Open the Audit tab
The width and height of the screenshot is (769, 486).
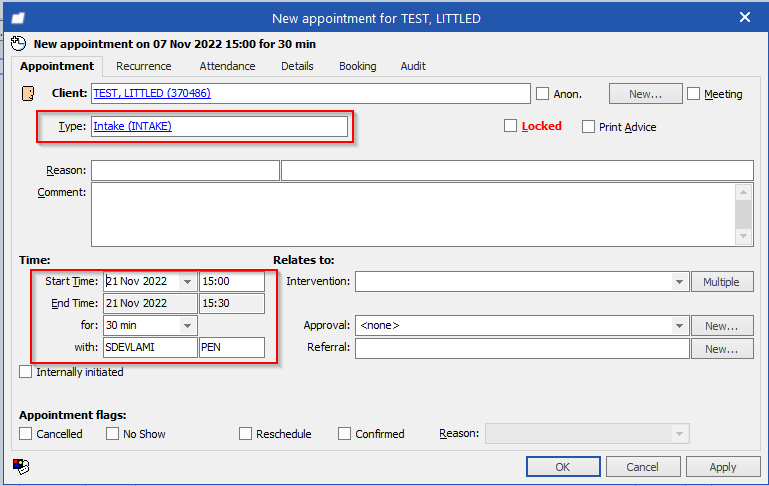tap(413, 66)
